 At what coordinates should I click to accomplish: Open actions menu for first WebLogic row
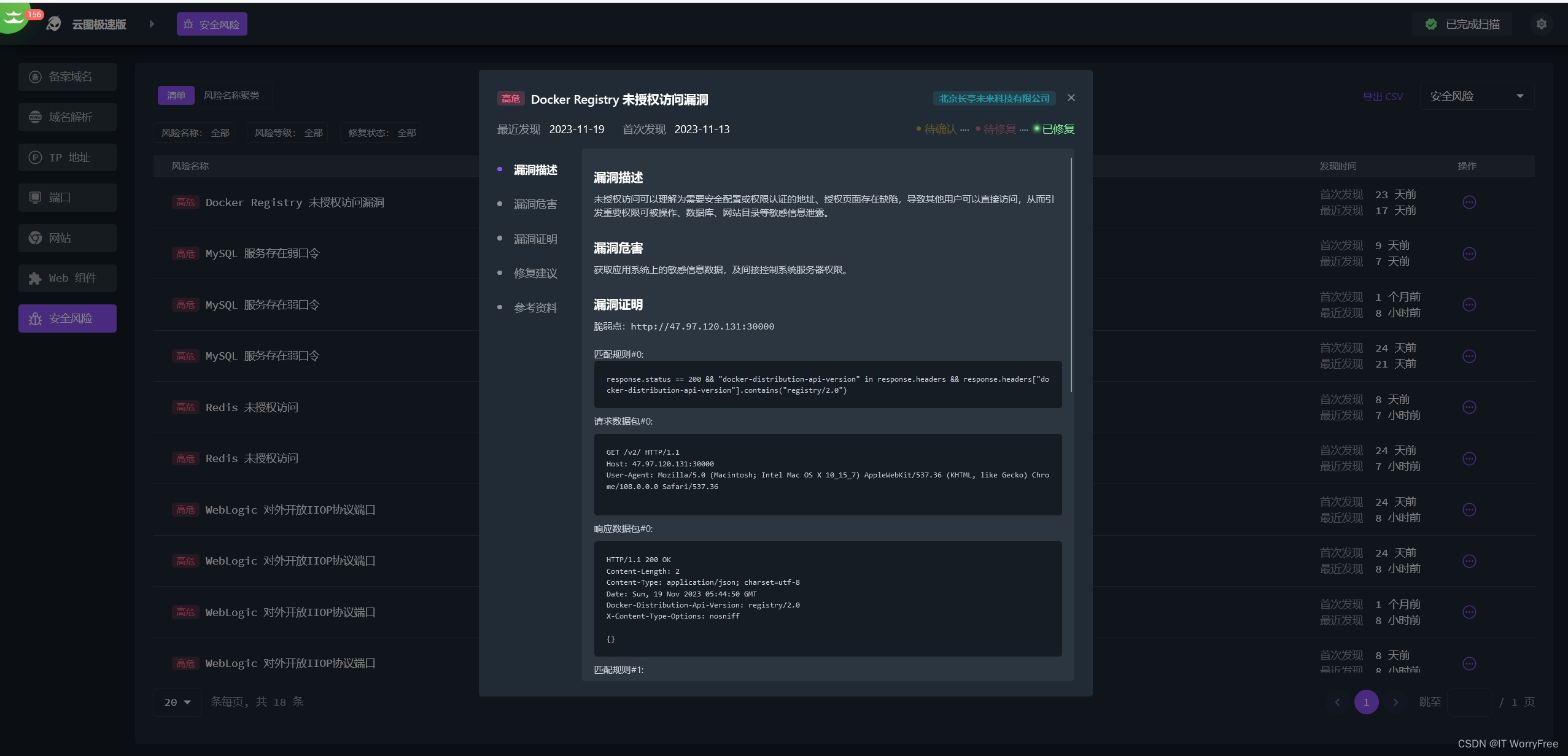click(x=1469, y=510)
